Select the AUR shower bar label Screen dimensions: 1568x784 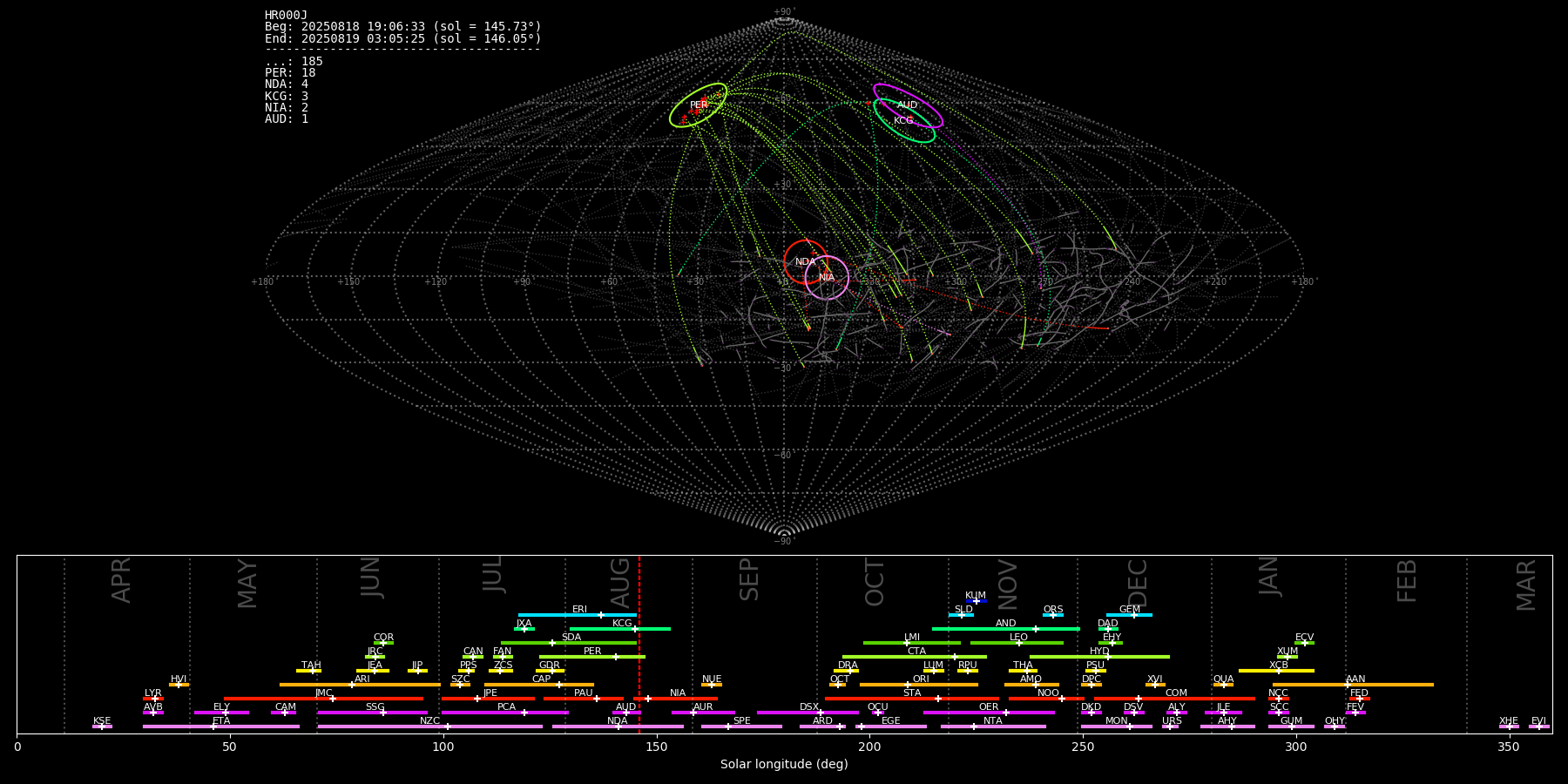tap(703, 707)
